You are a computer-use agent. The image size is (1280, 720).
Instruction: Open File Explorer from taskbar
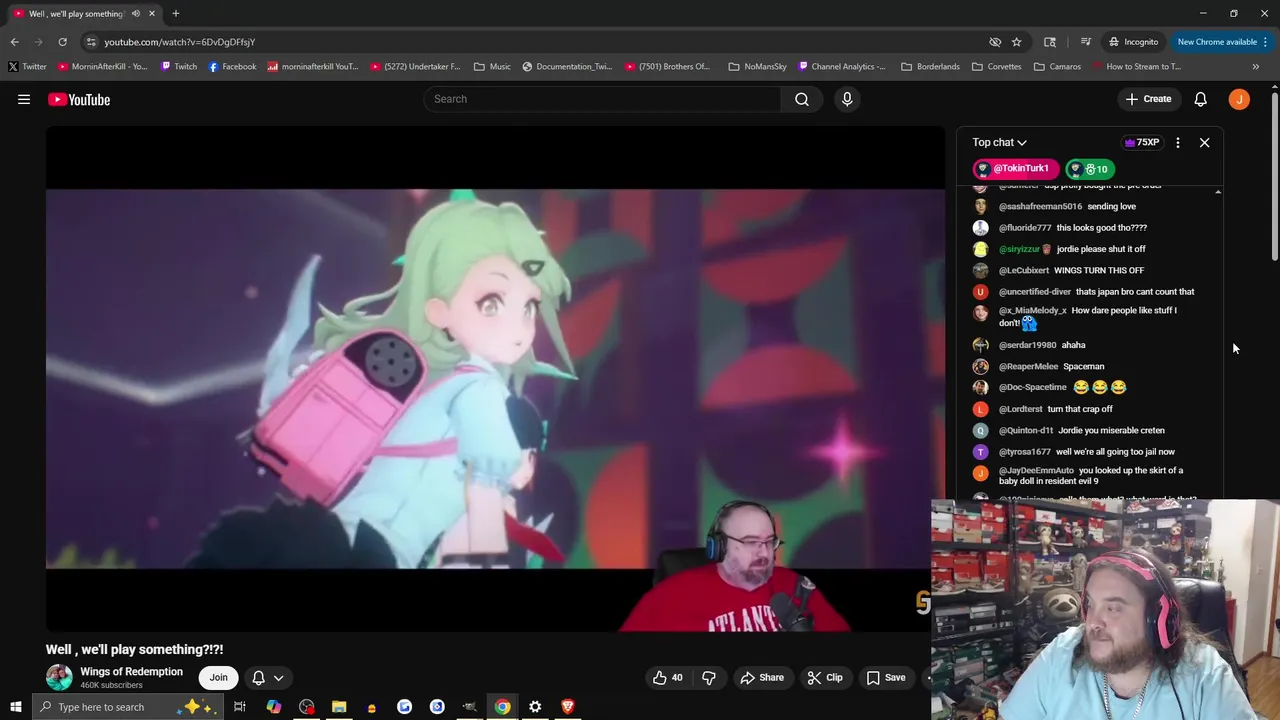coord(339,707)
